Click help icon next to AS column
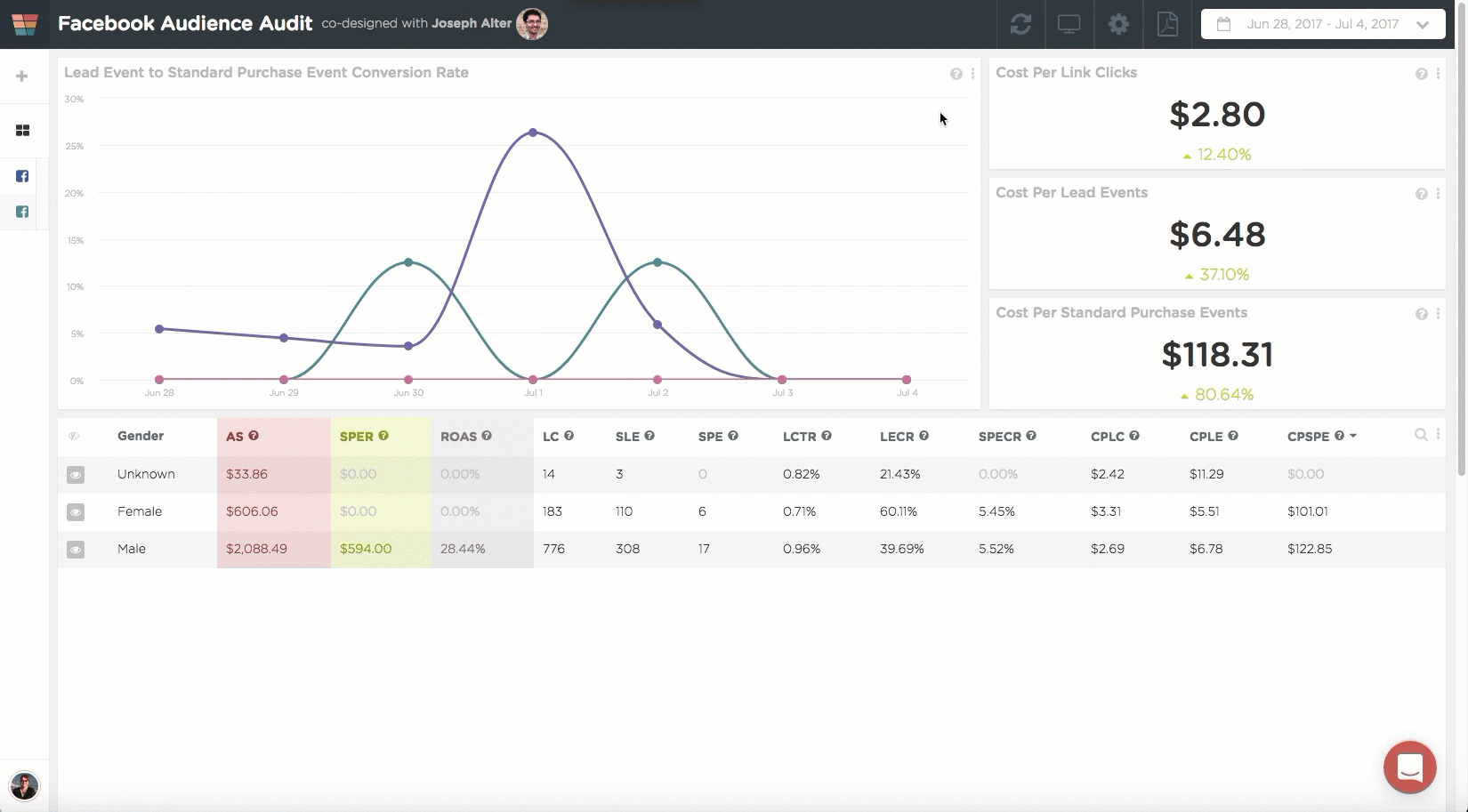 [254, 436]
